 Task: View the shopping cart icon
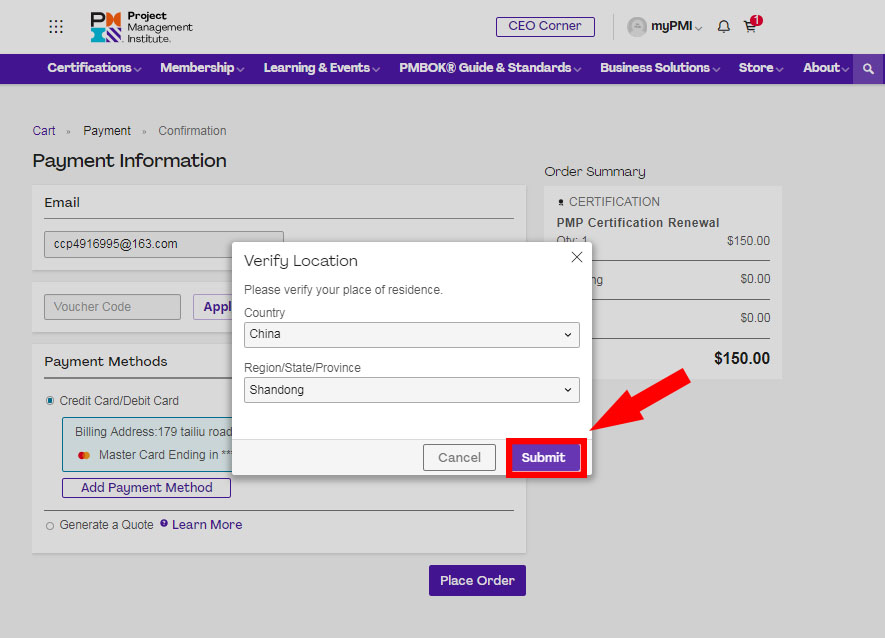(752, 25)
